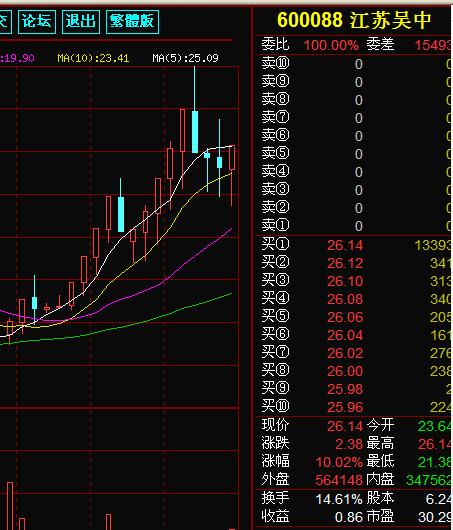
Task: Click the 退出 exit button
Action: (x=81, y=22)
